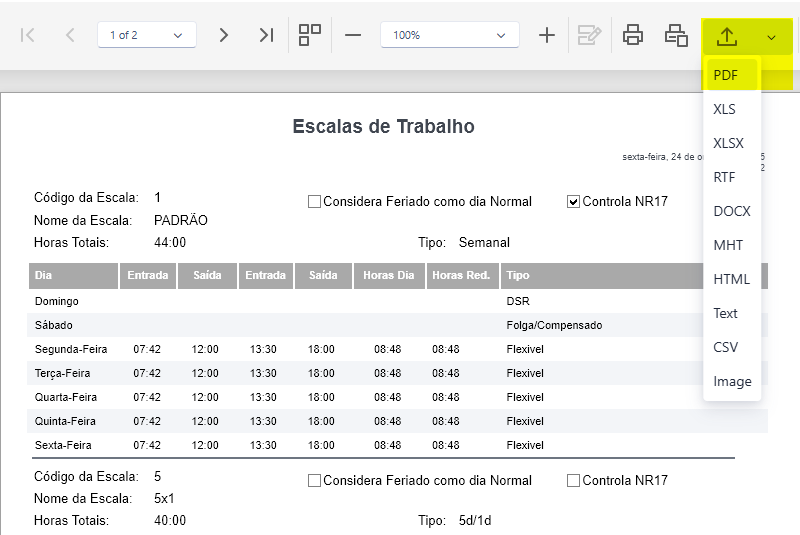Open the 100% zoom level dropdown
Viewport: 800px width, 535px height.
click(449, 35)
